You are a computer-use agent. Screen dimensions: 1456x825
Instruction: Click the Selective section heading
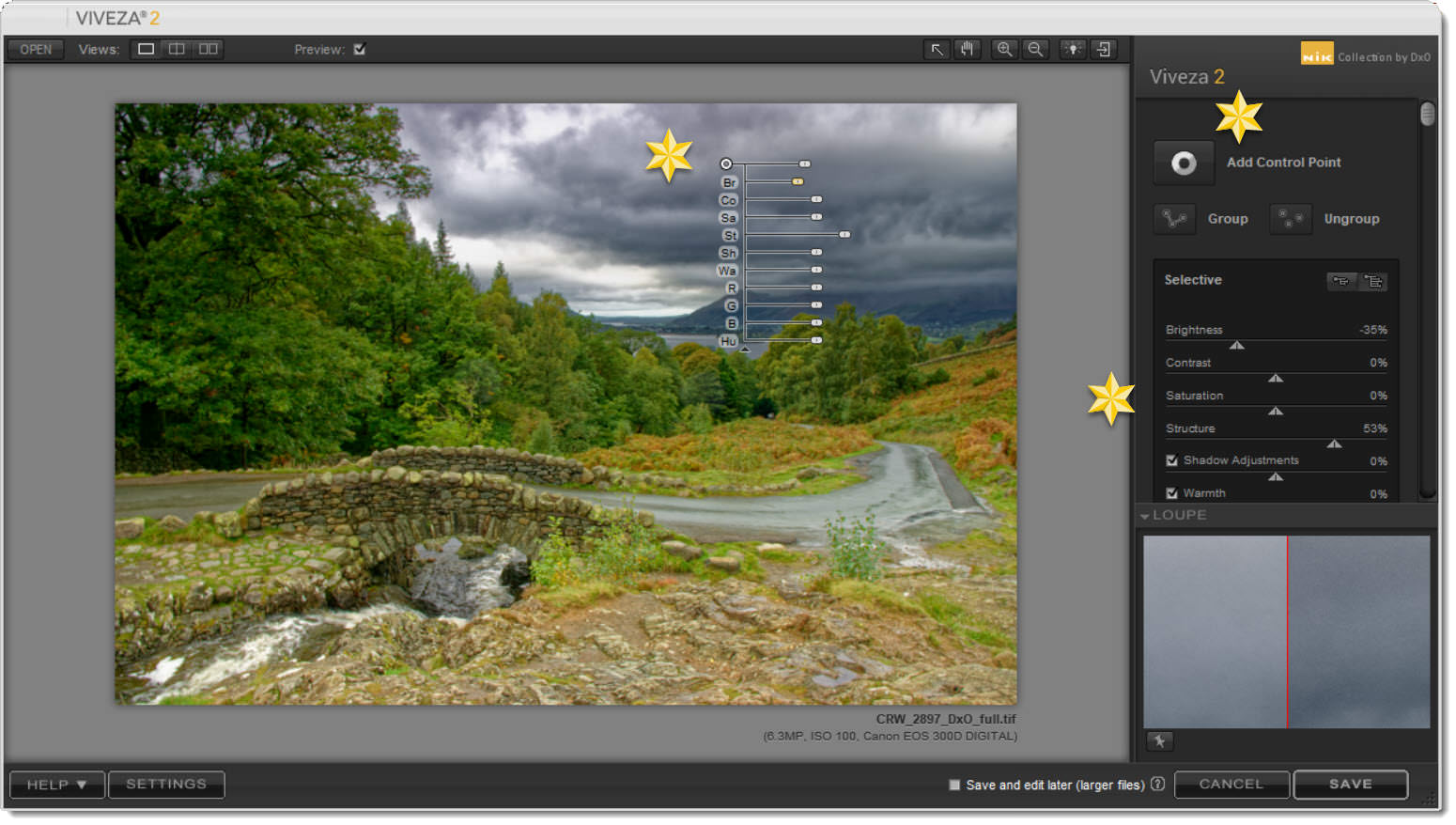point(1193,280)
